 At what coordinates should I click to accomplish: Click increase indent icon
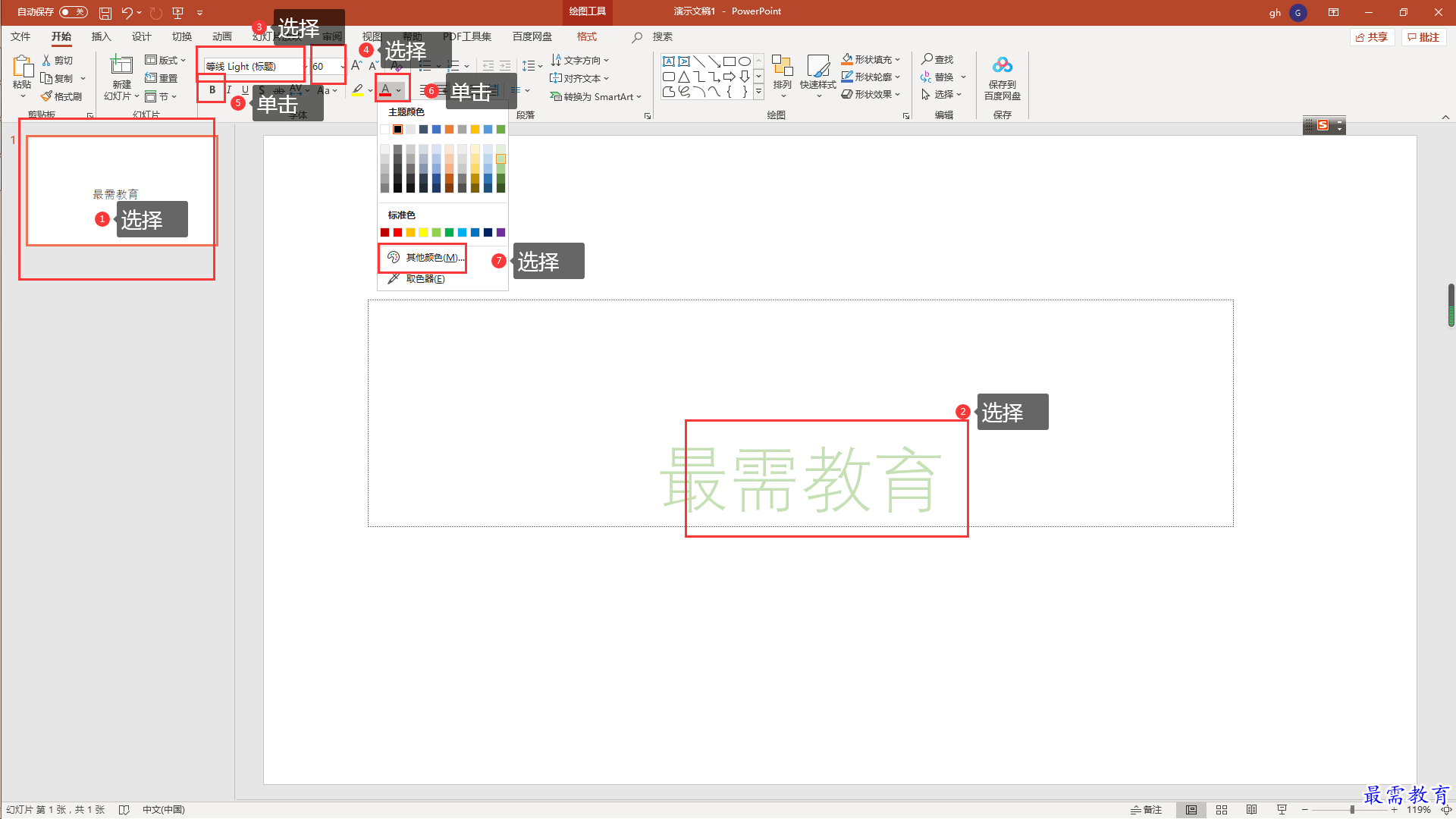click(x=505, y=66)
